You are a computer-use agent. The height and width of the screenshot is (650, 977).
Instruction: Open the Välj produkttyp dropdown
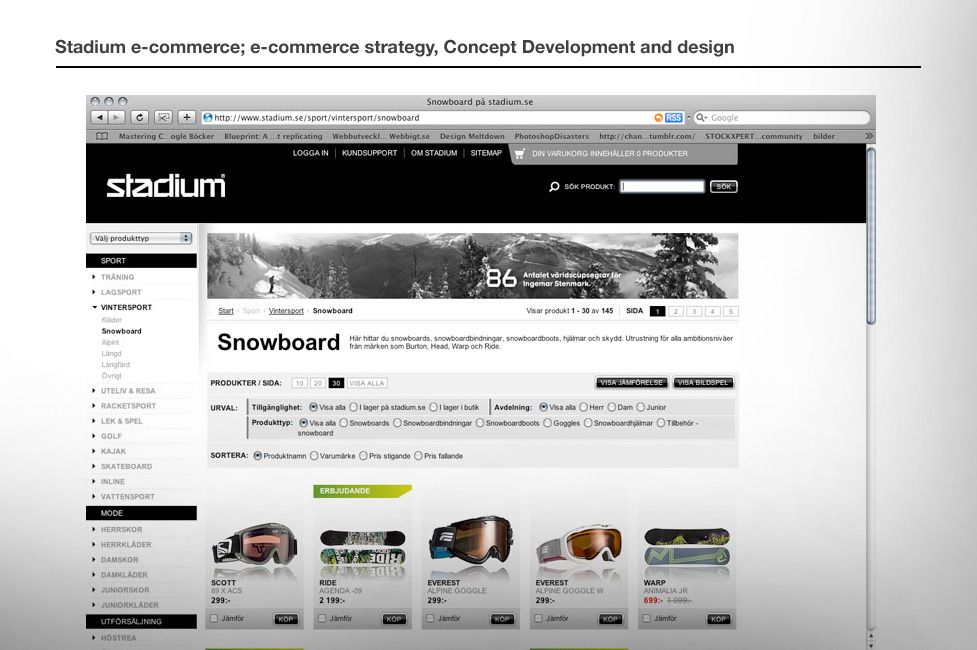[x=141, y=238]
